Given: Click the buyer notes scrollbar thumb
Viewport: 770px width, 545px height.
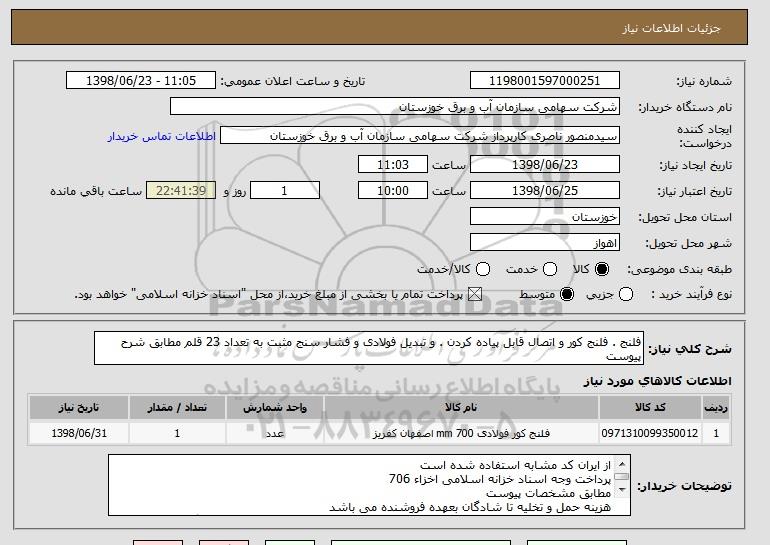Looking at the screenshot, I should tap(622, 477).
